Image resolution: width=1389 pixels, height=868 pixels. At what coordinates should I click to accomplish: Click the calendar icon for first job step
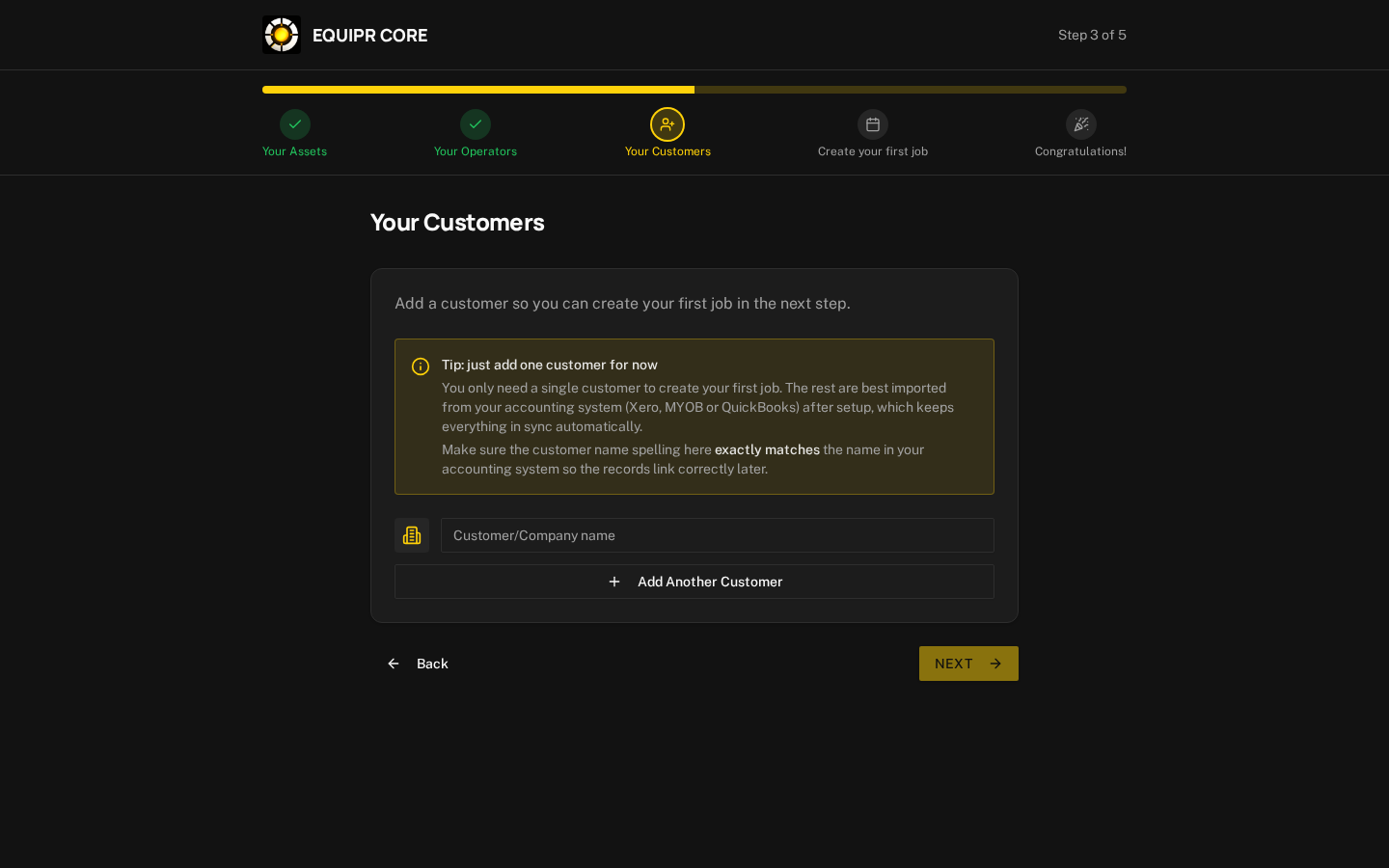(x=873, y=124)
